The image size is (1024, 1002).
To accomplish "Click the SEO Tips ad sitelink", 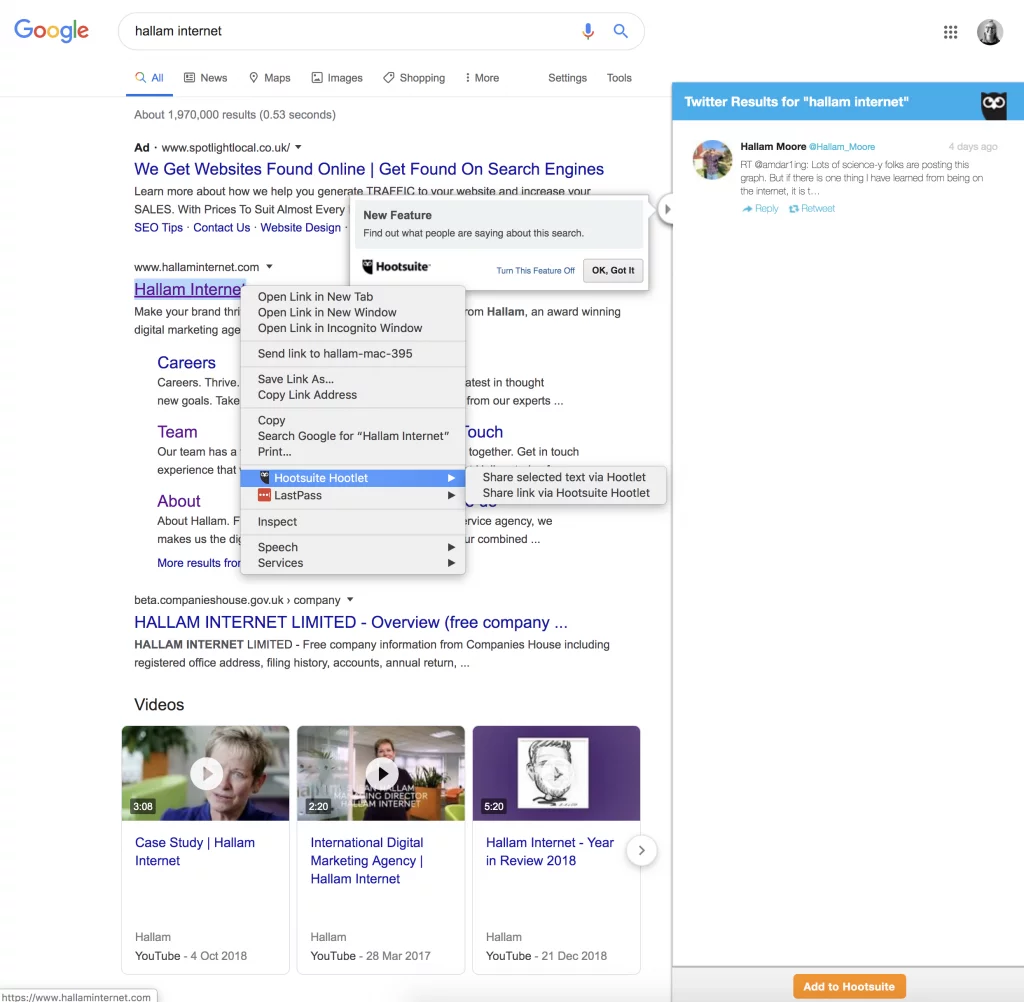I will 158,227.
